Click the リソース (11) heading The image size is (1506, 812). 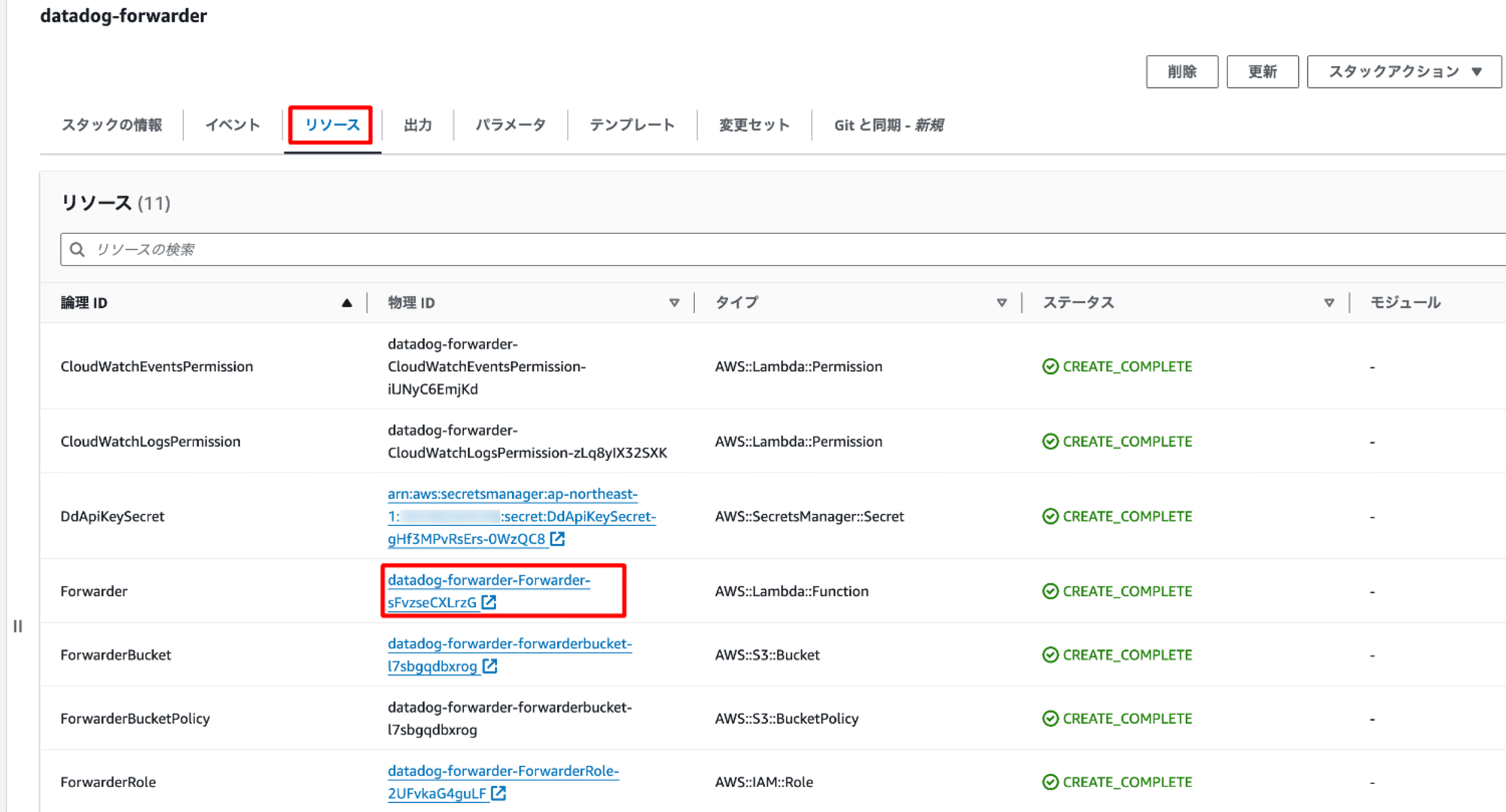pos(115,202)
